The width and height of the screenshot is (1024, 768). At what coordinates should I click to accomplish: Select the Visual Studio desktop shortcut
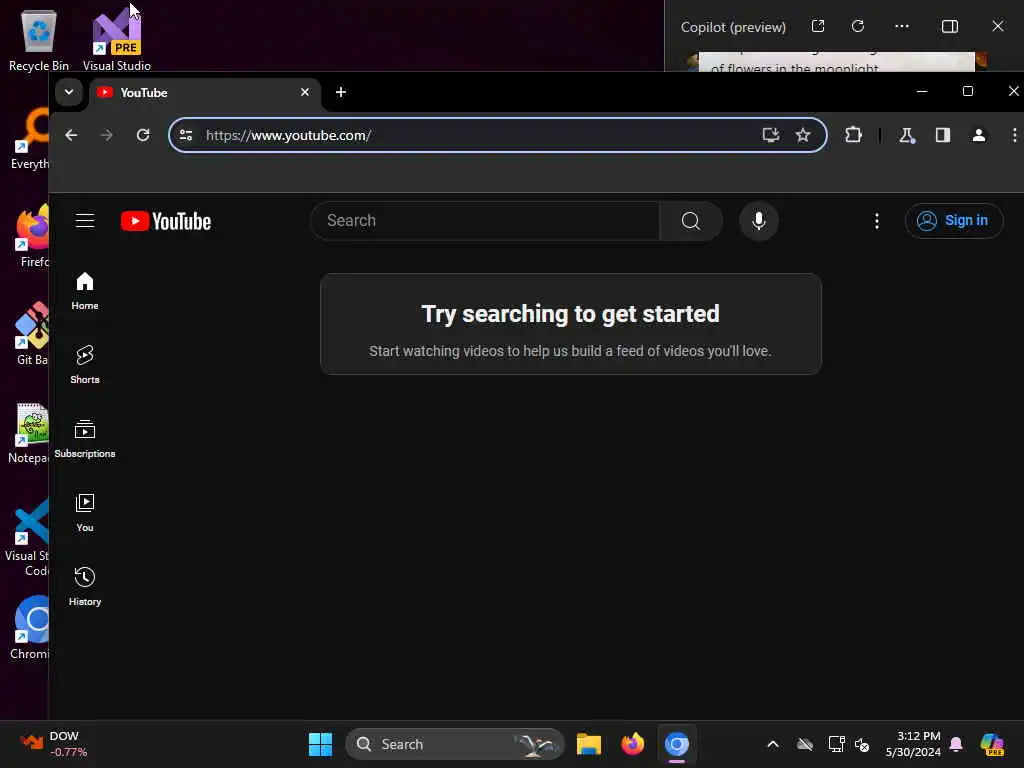117,40
